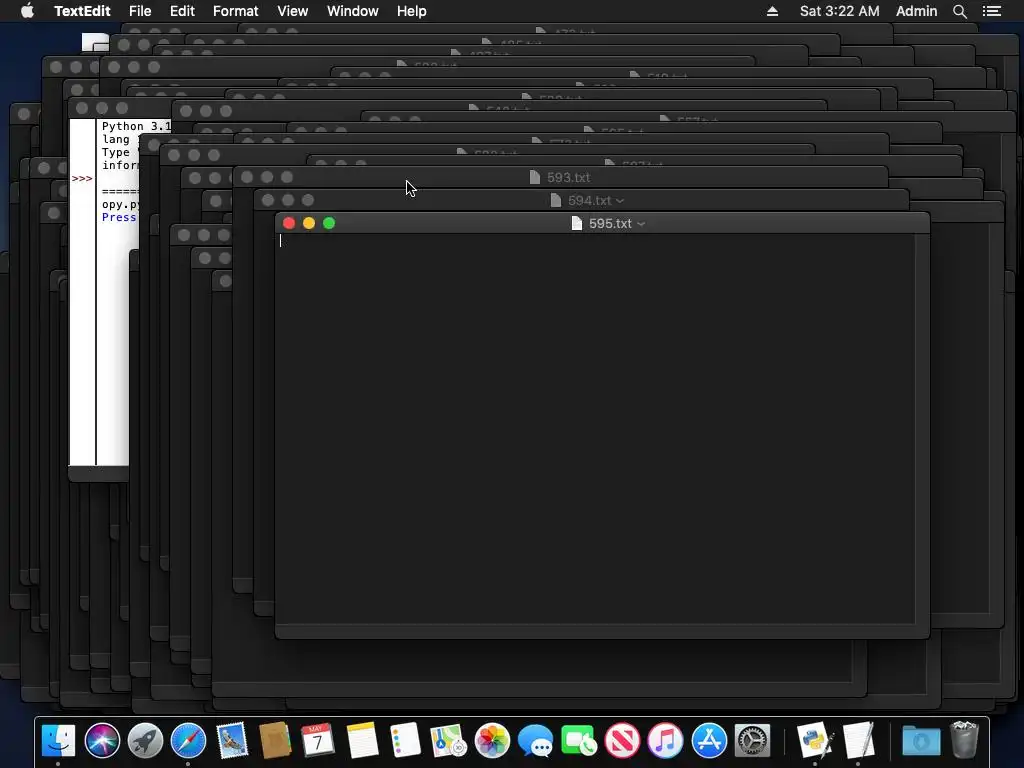Open Mail stamp icon in Dock
Viewport: 1024px width, 768px height.
232,741
